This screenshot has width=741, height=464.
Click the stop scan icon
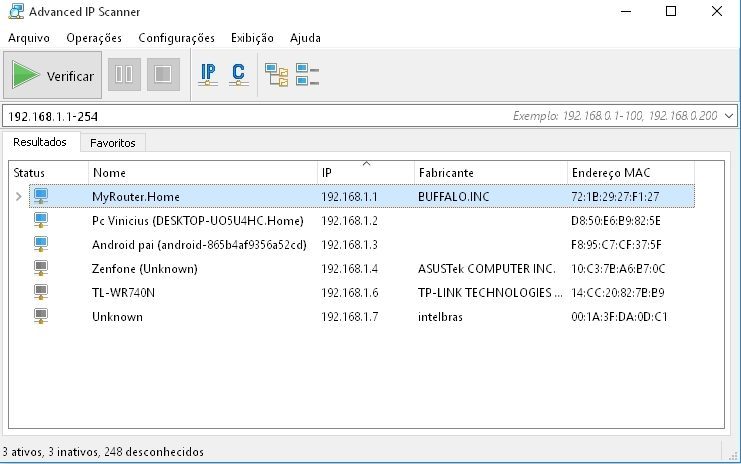point(163,74)
